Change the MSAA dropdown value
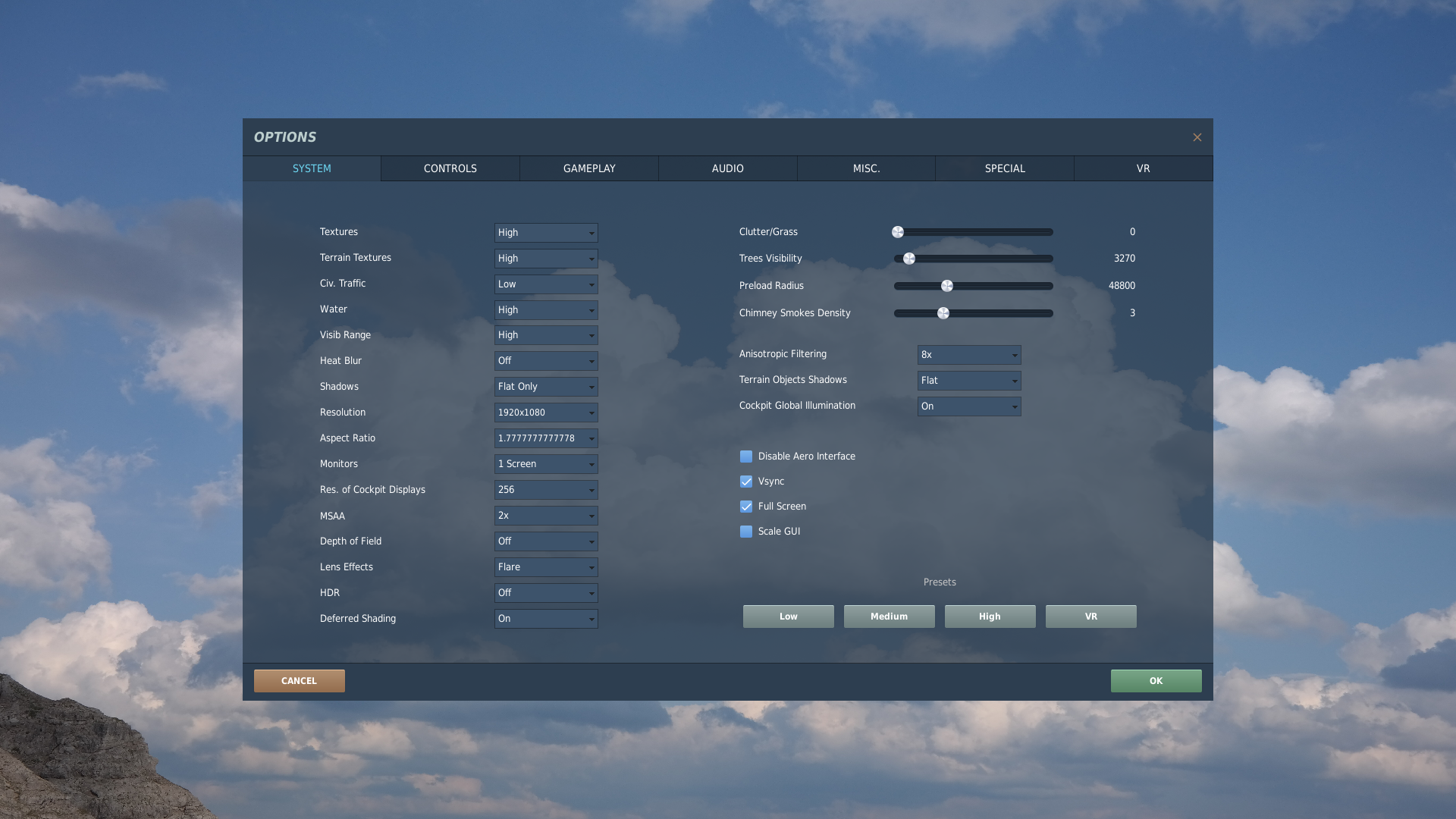 pyautogui.click(x=546, y=516)
